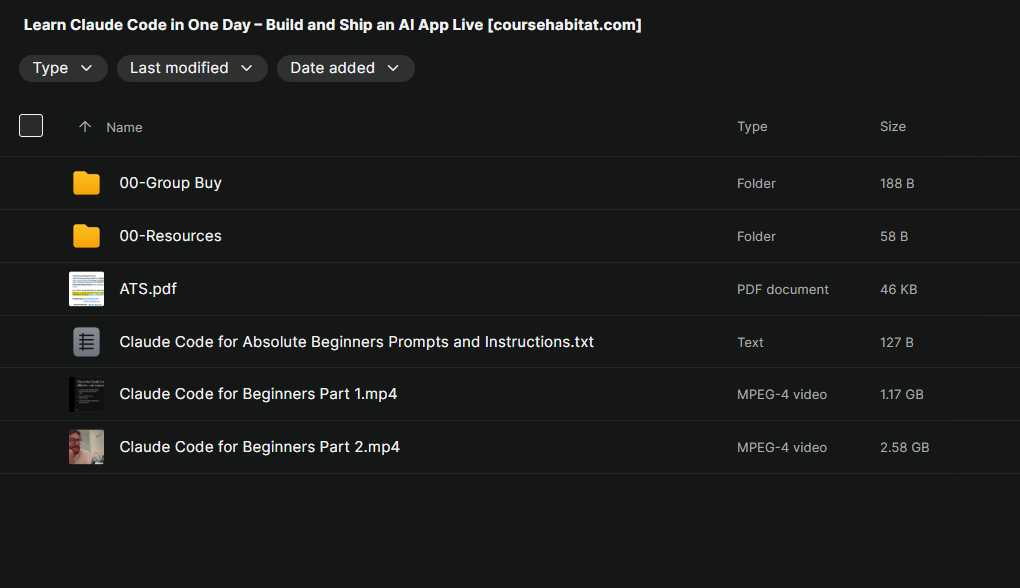Open the Part 1.mp4 video thumbnail
1020x588 pixels.
pos(87,394)
